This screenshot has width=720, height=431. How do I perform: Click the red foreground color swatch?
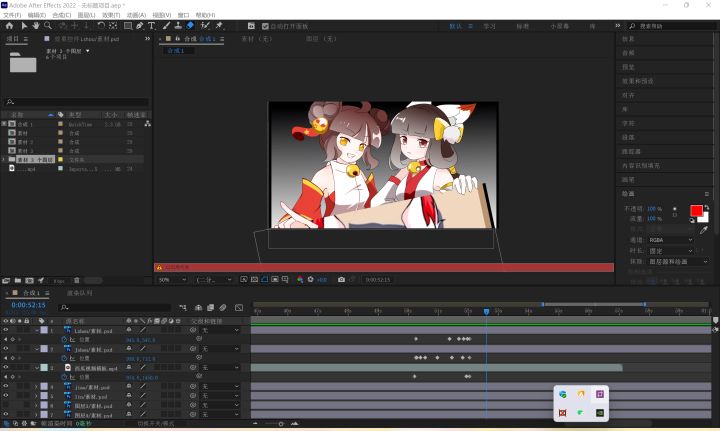pyautogui.click(x=696, y=210)
